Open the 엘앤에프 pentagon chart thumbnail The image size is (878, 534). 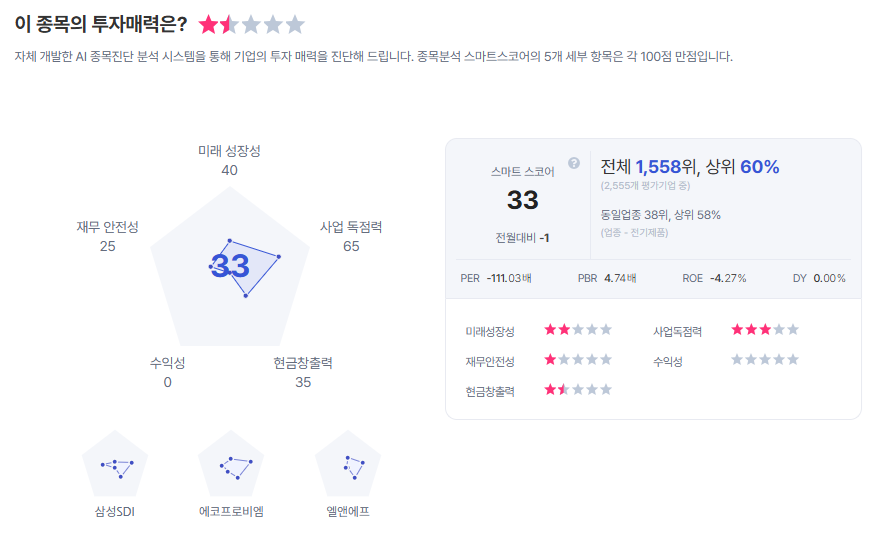coord(347,465)
